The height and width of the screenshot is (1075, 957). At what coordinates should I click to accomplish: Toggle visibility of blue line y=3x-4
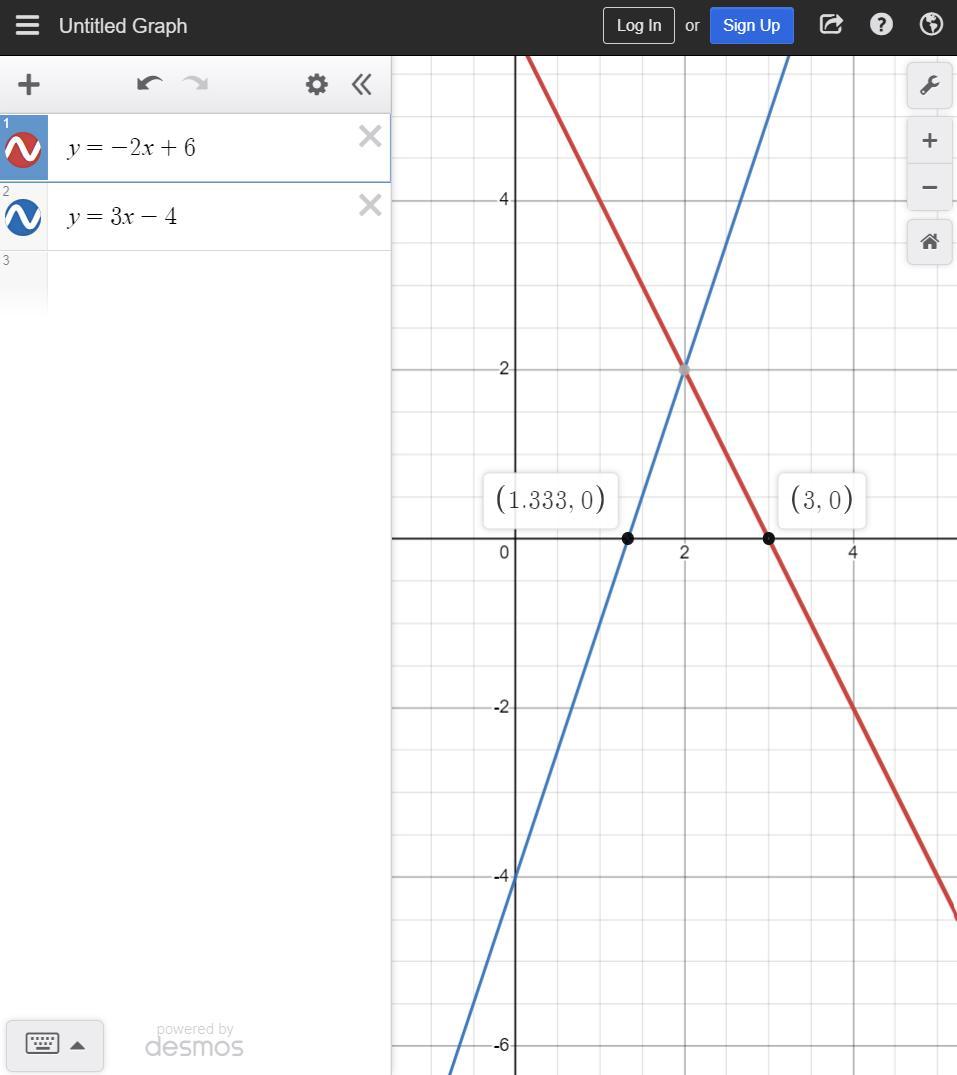23,217
